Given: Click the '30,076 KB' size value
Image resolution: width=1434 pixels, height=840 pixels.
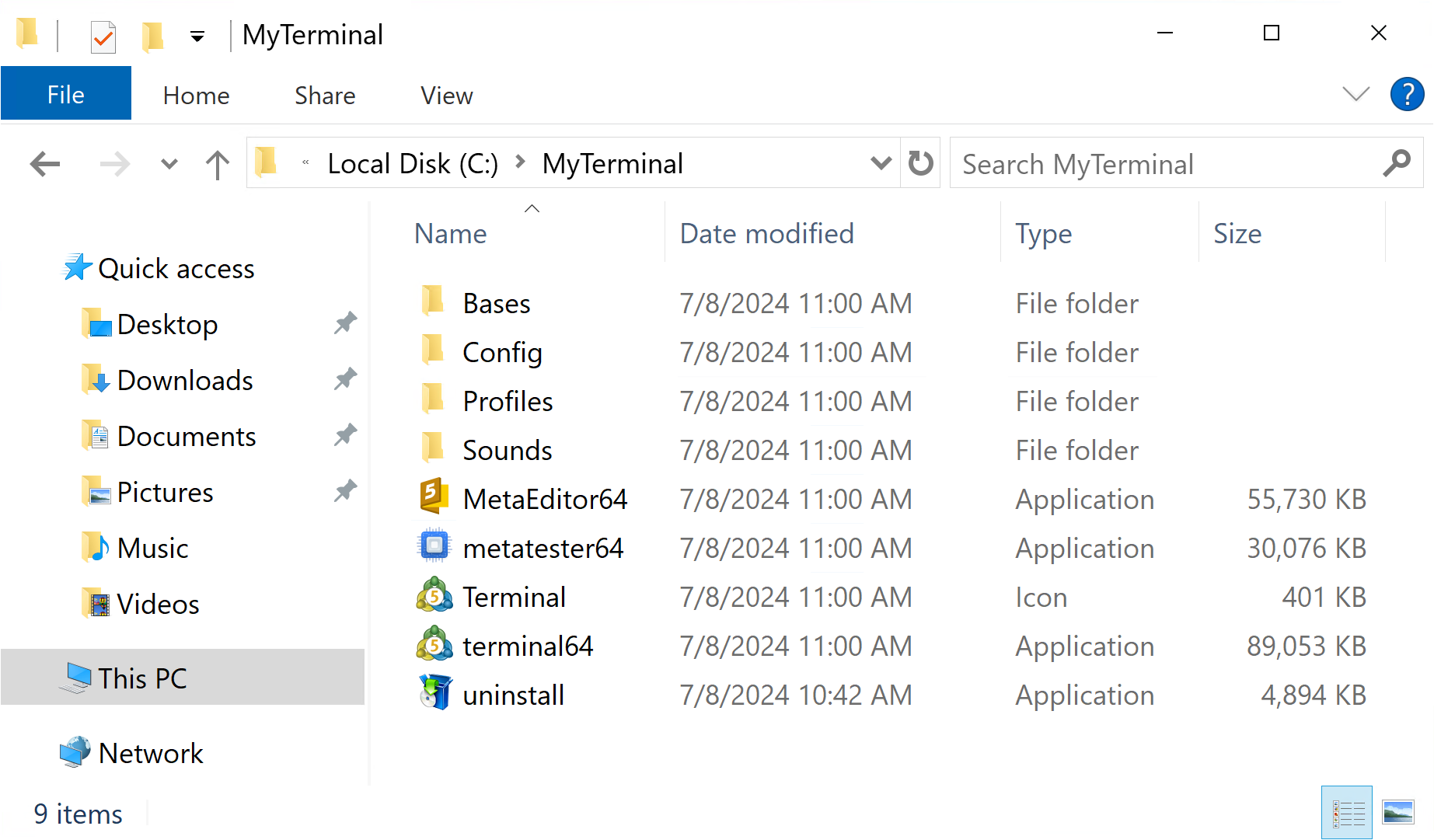Looking at the screenshot, I should pos(1307,547).
